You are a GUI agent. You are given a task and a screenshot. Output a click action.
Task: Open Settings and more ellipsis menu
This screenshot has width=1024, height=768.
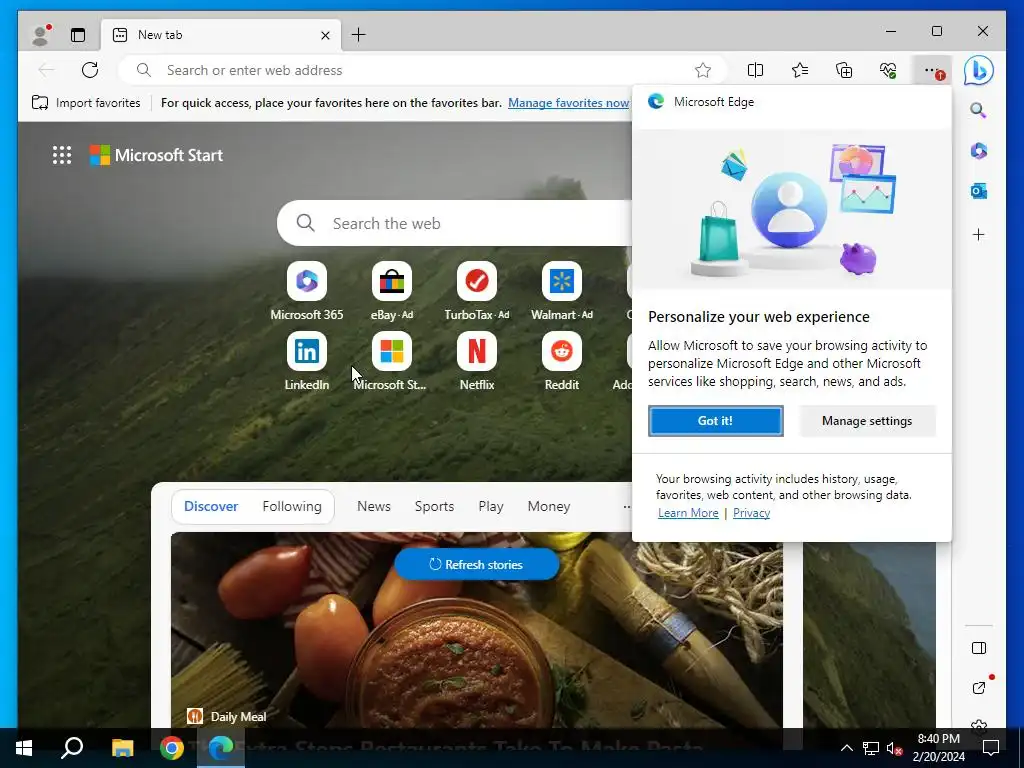934,71
